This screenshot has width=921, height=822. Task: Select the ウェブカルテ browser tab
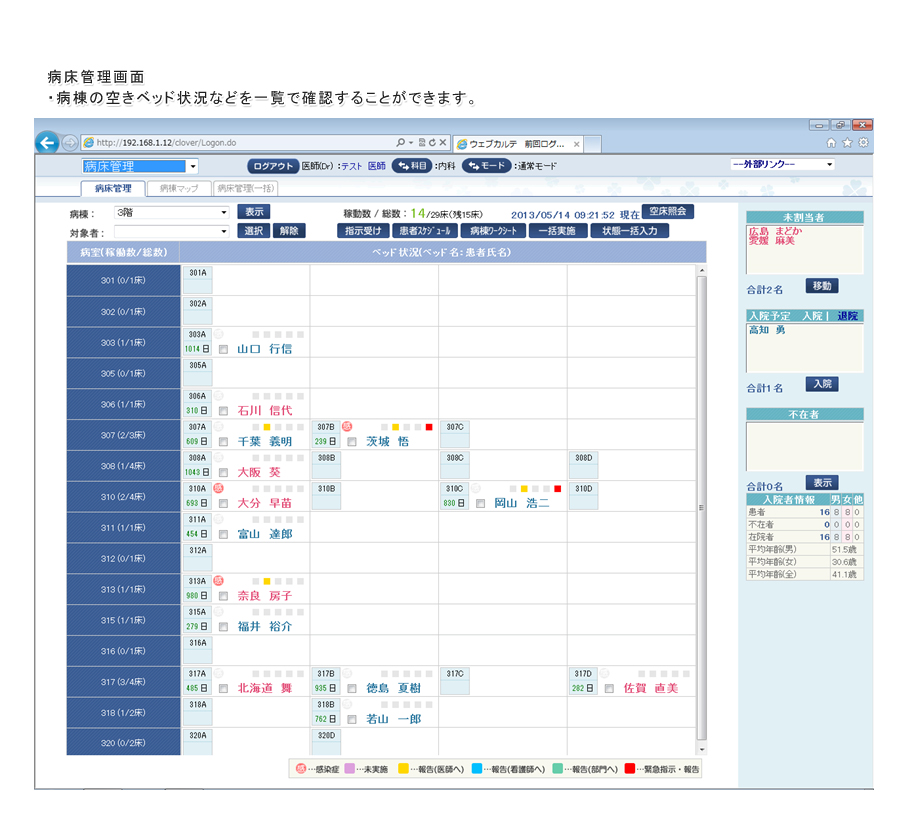[517, 144]
